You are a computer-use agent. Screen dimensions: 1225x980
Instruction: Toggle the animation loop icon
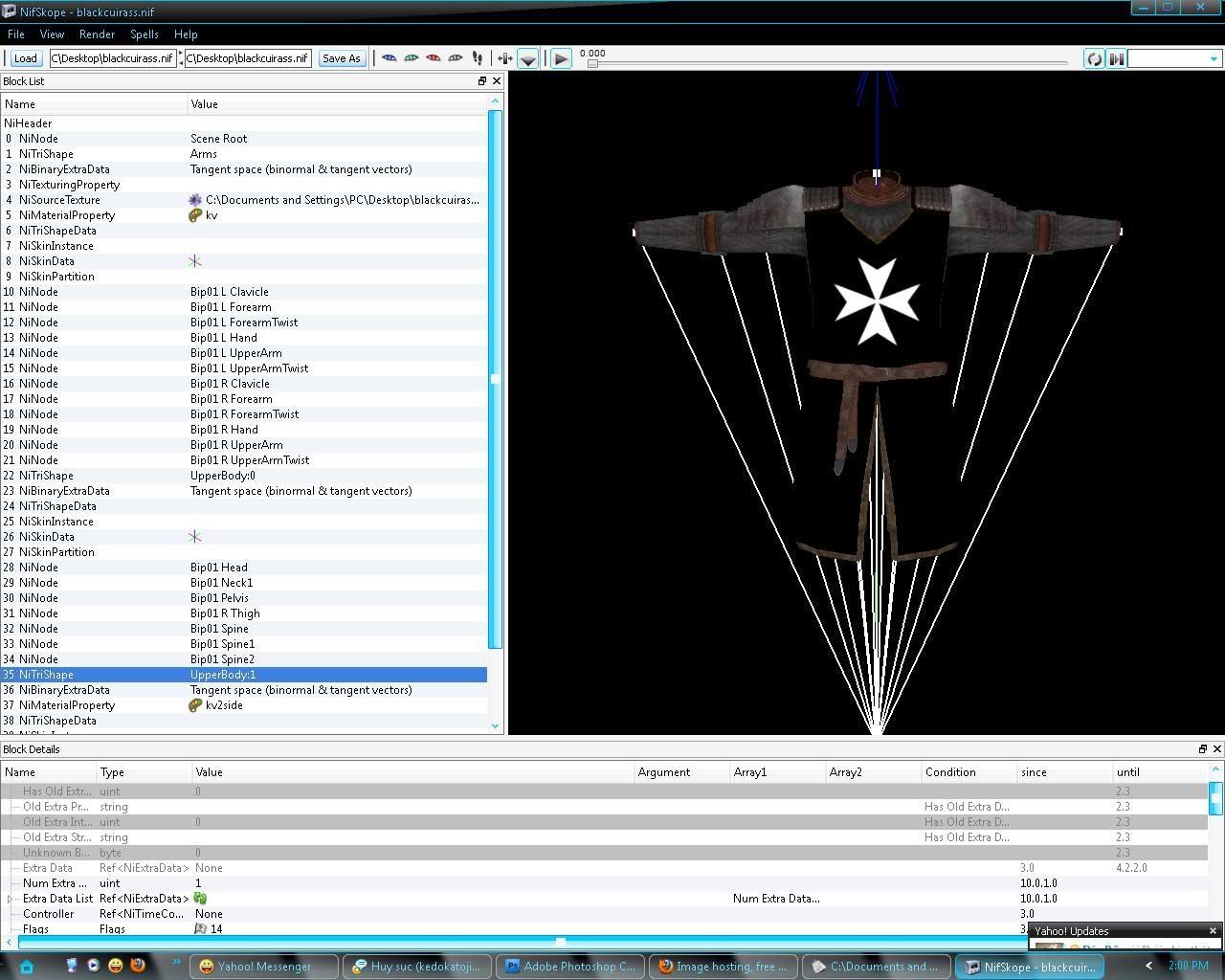[1094, 58]
